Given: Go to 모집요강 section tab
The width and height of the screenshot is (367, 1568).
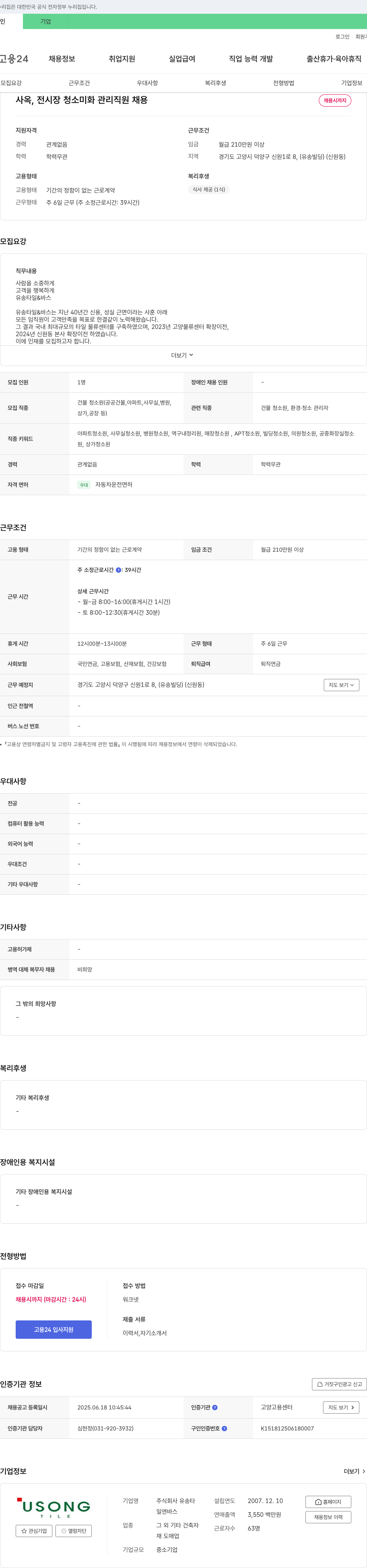Looking at the screenshot, I should coord(11,83).
